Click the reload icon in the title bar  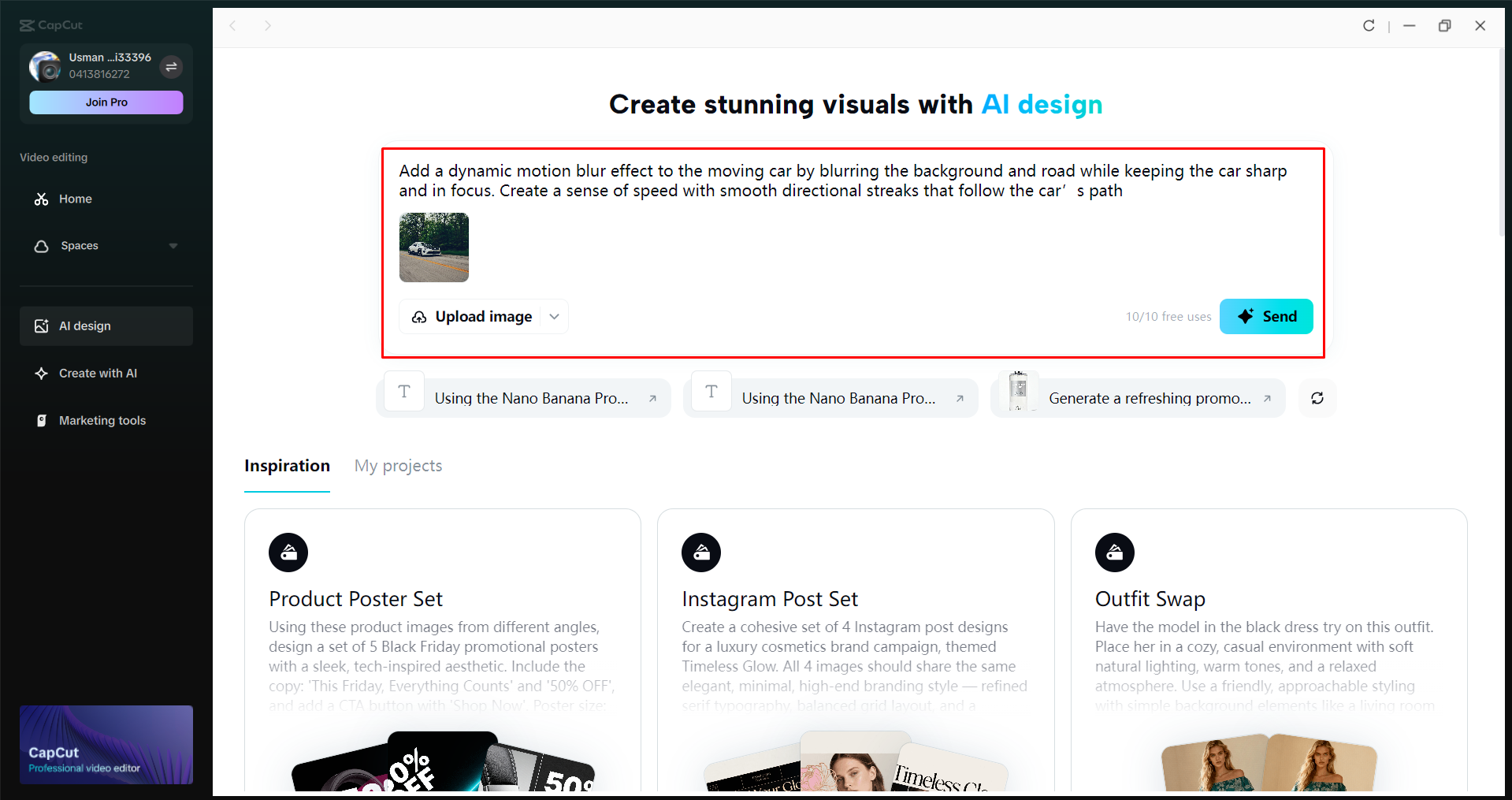pos(1369,25)
